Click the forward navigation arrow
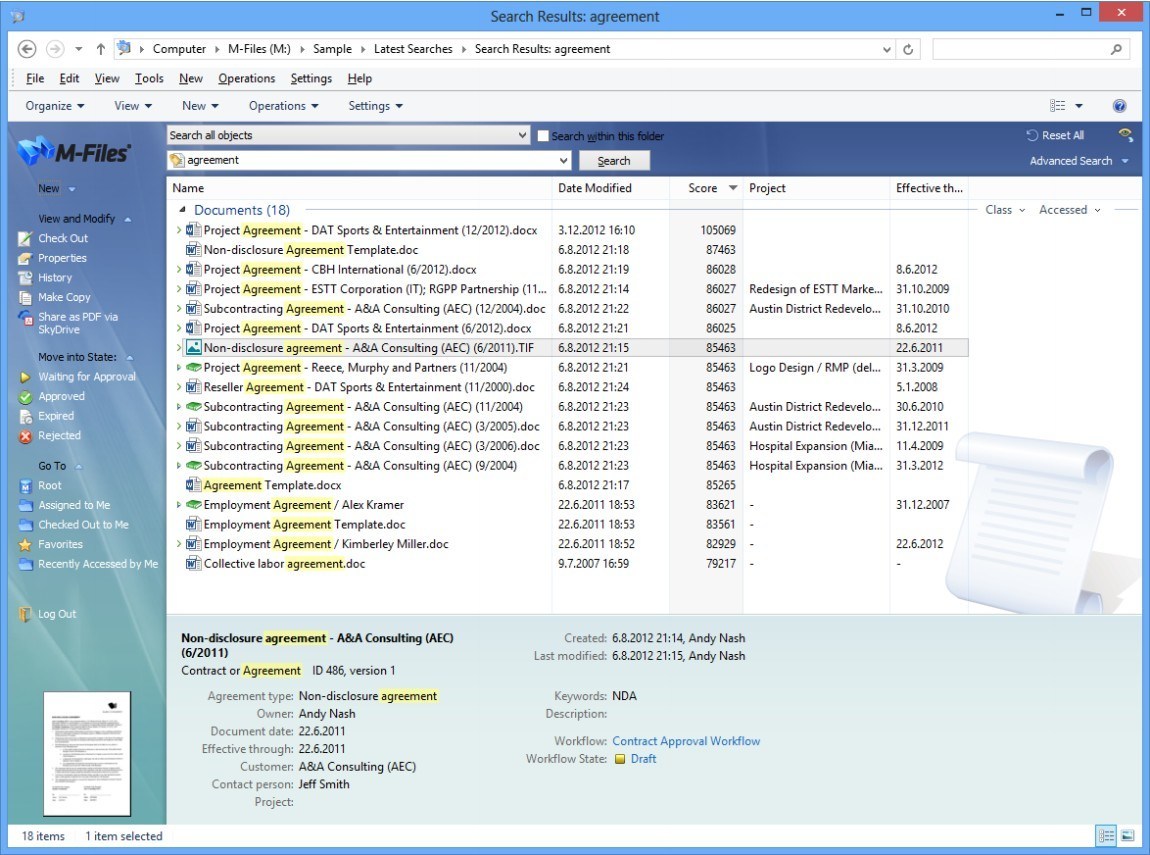 pyautogui.click(x=55, y=49)
